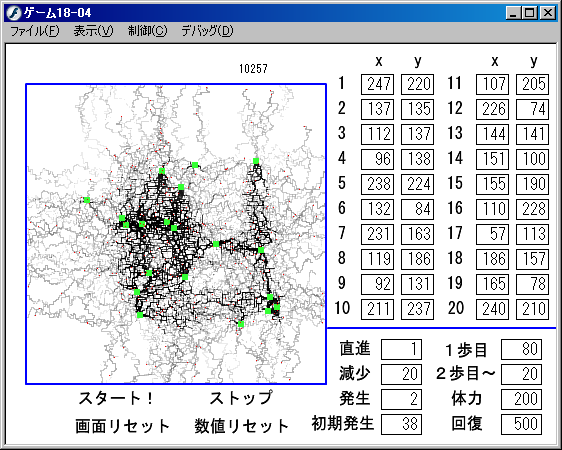Click the ストップ button
The height and width of the screenshot is (450, 562).
coord(241,398)
